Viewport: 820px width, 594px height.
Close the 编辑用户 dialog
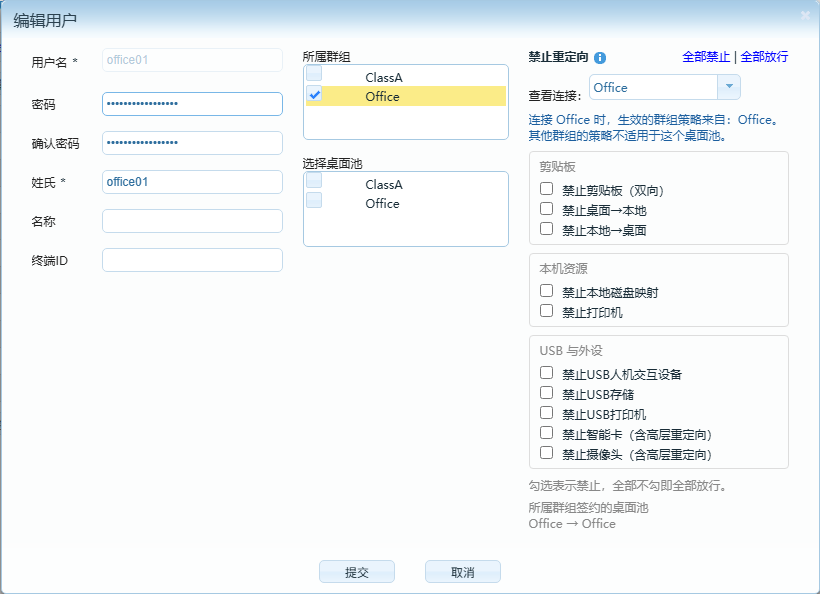click(x=805, y=16)
